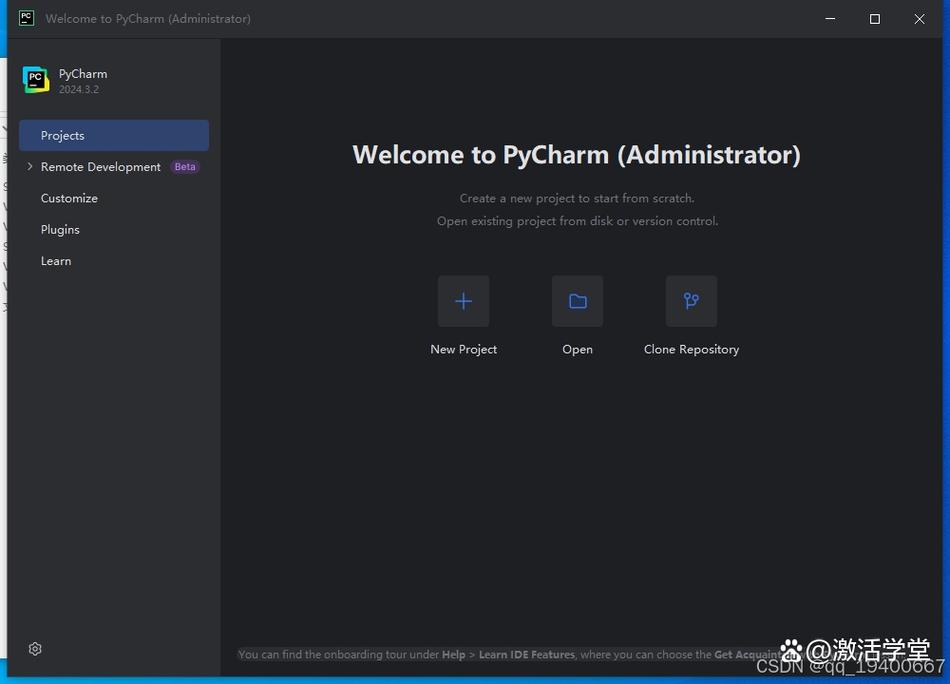Click the Clone Repository label
The width and height of the screenshot is (950, 684).
coord(691,349)
